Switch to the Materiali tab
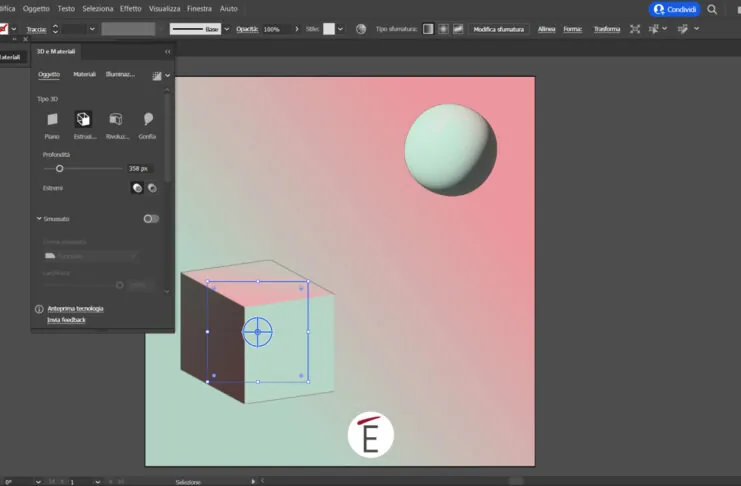 (85, 75)
